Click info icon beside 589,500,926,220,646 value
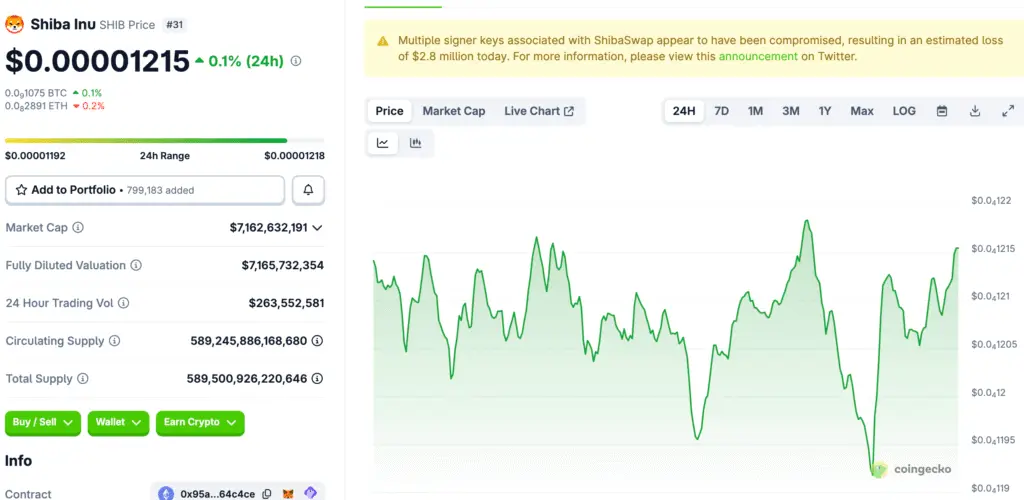1024x500 pixels. coord(317,379)
